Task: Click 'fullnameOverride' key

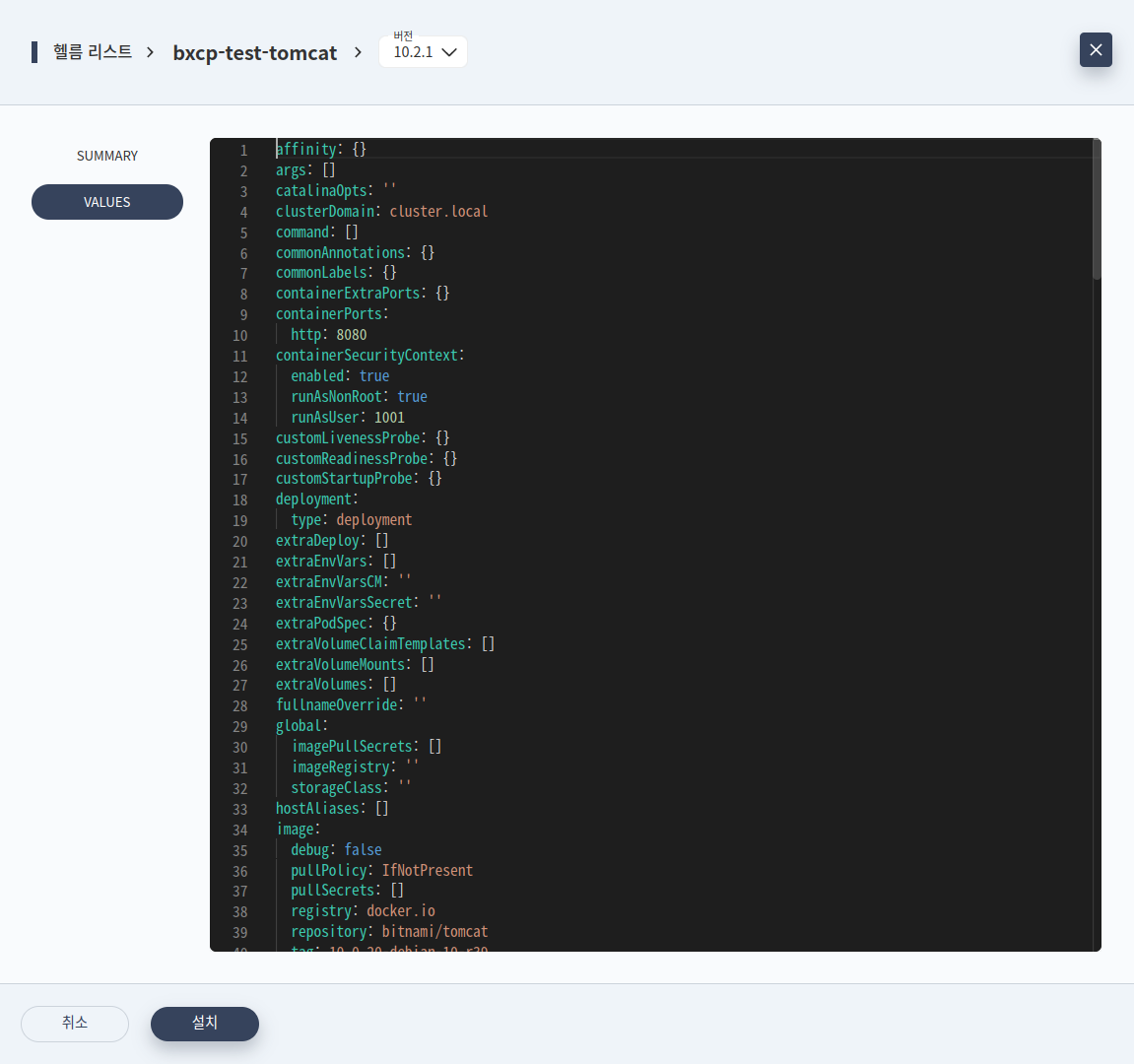Action: click(x=336, y=704)
